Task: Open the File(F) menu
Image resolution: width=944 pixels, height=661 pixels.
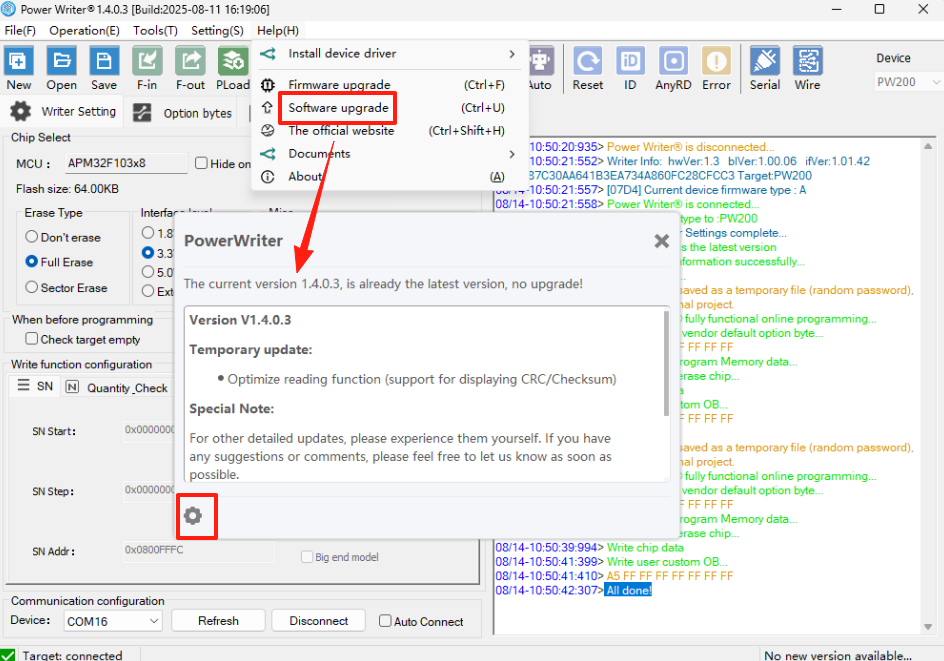Action: point(20,30)
